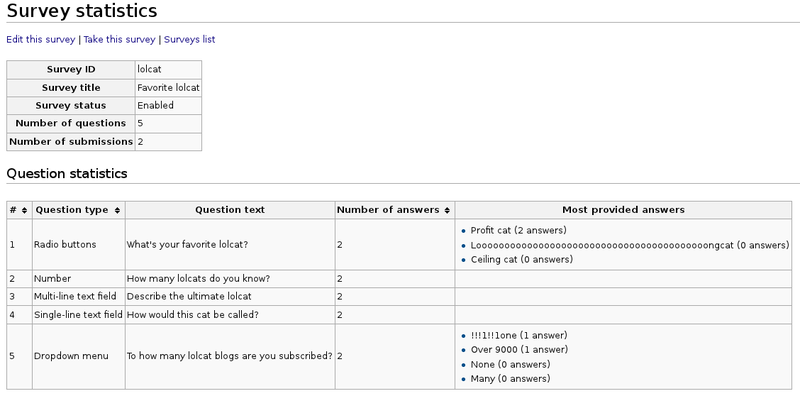Viewport: 800px width, 396px height.
Task: Click the Most provided answers header
Action: (623, 210)
